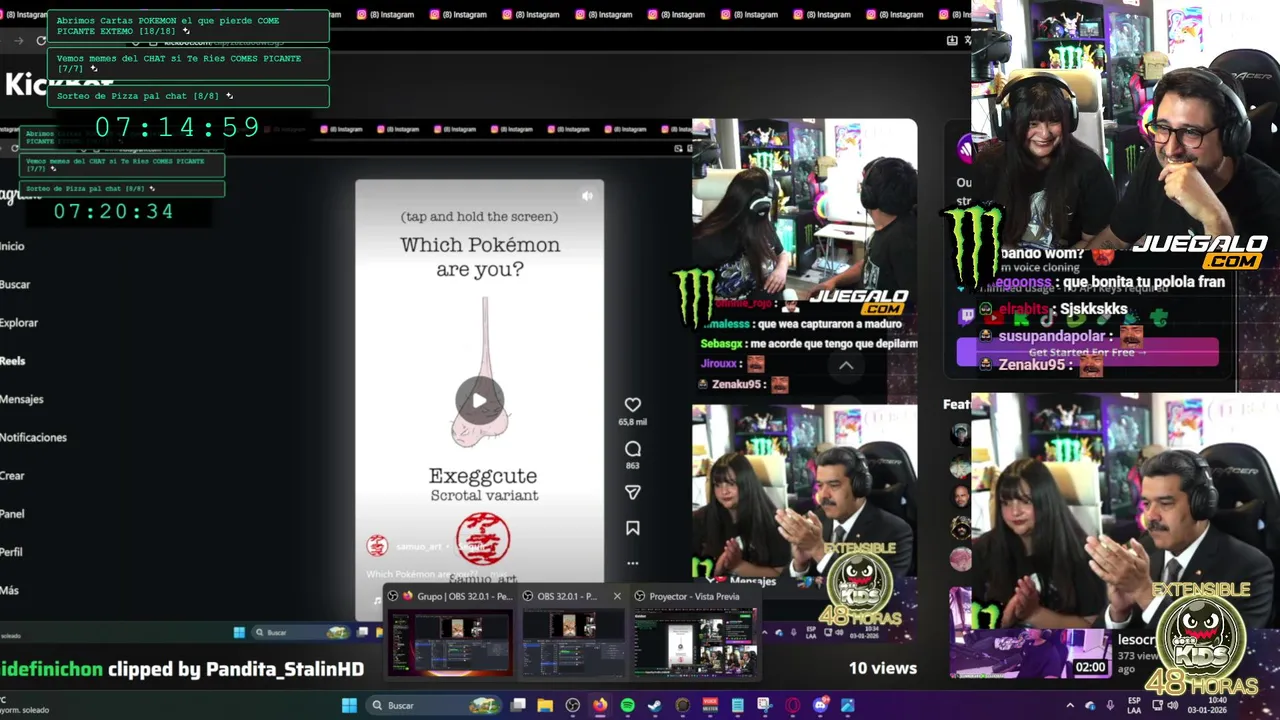Viewport: 1280px width, 720px height.
Task: Click 10 views counter text
Action: pos(882,668)
